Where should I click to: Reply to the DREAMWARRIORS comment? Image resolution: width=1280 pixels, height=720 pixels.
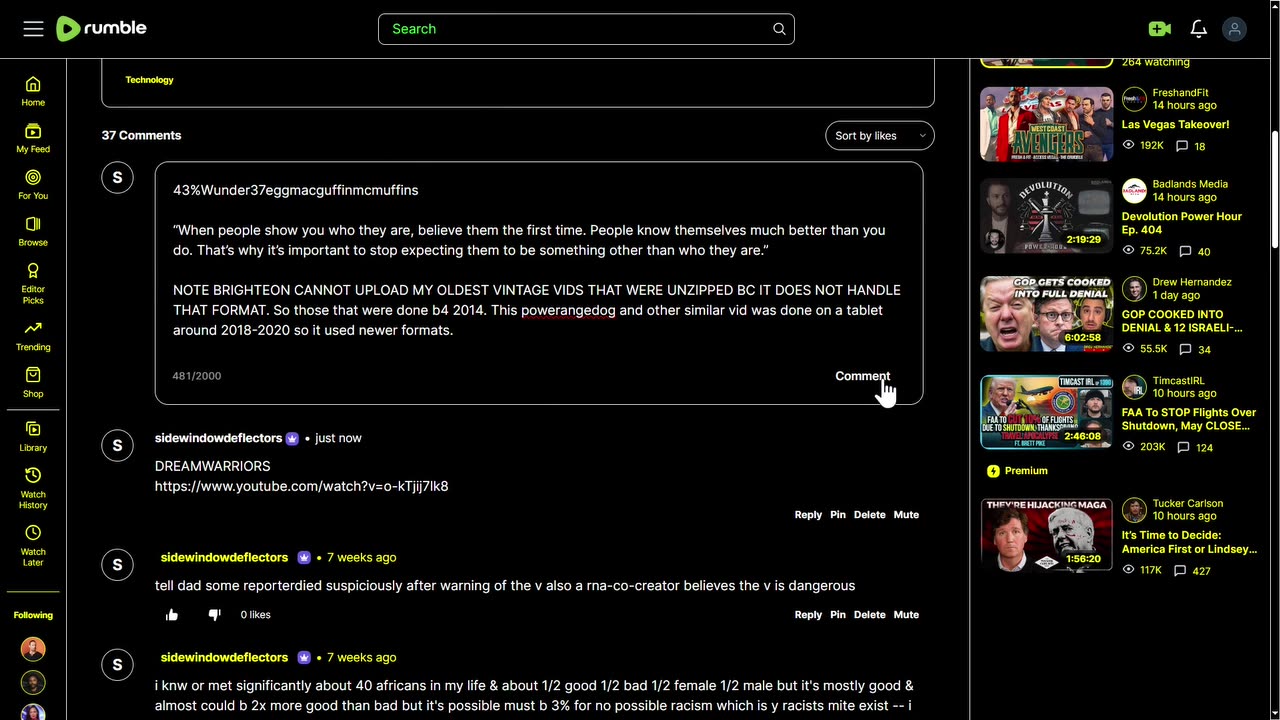[x=808, y=515]
